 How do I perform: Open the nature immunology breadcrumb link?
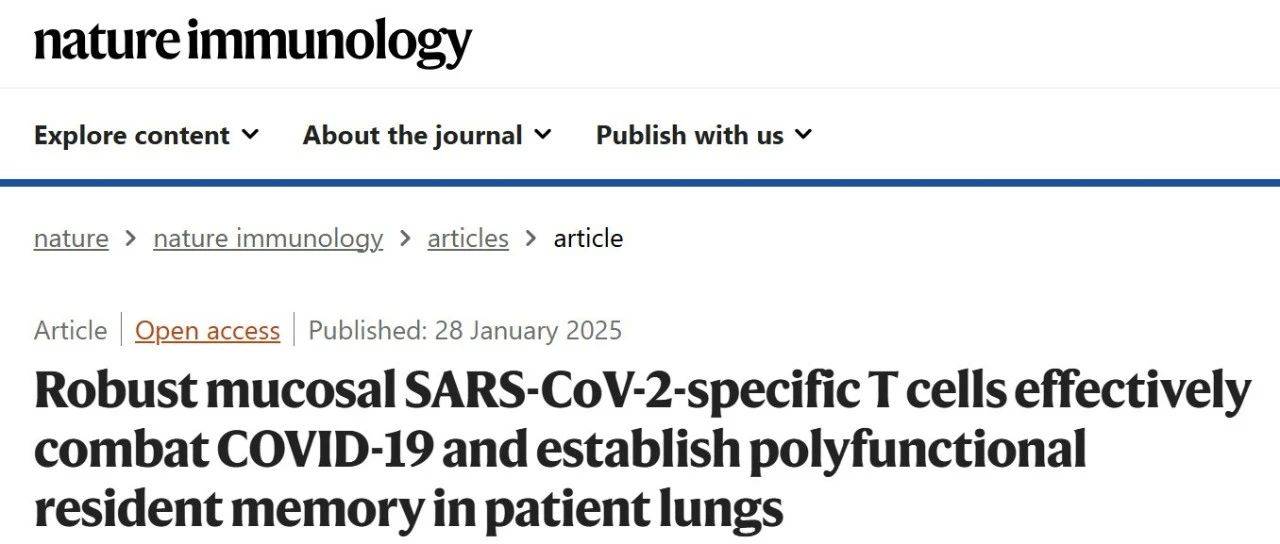(268, 238)
